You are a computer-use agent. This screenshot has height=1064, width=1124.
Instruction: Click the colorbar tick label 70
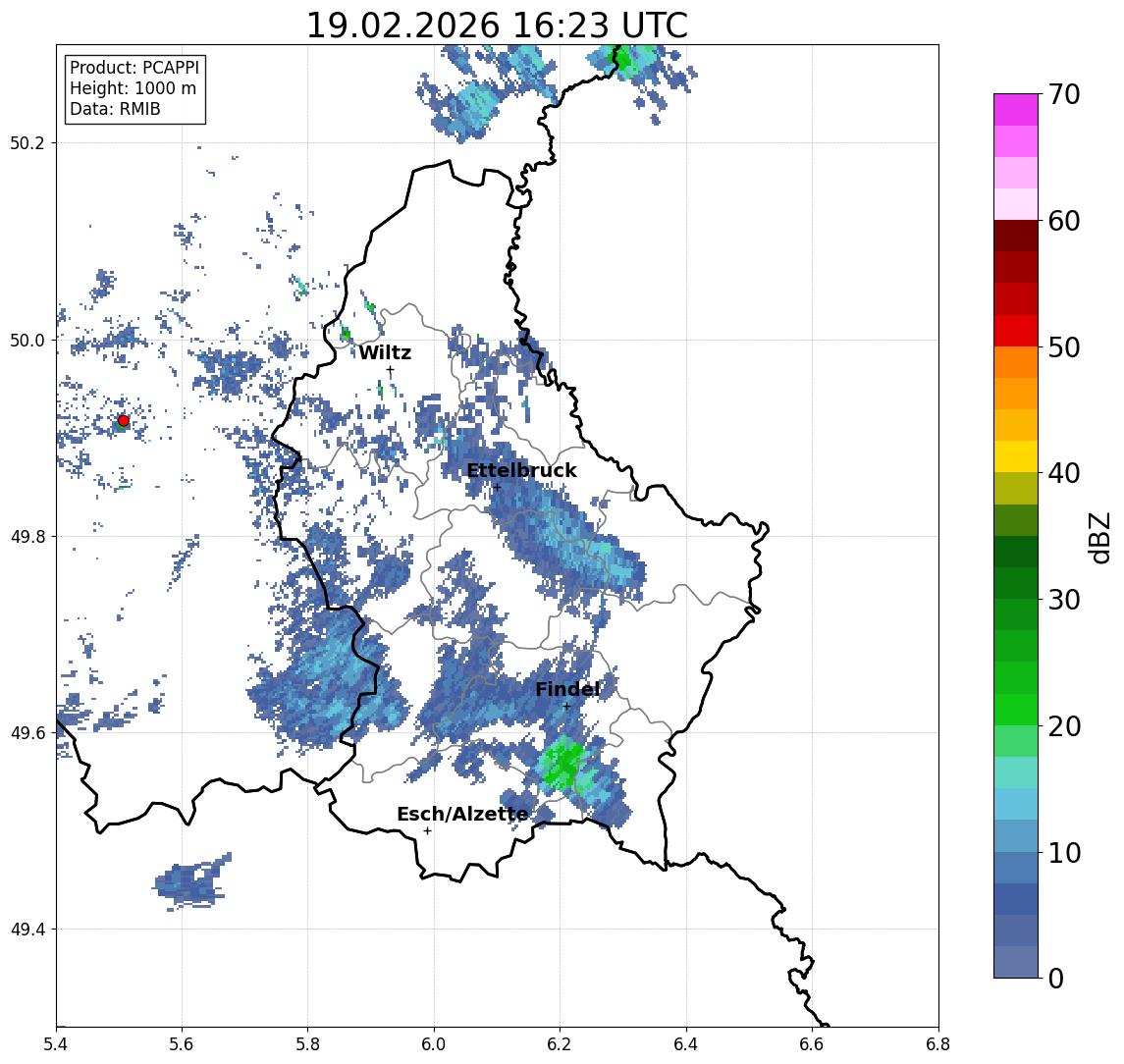click(x=1064, y=94)
